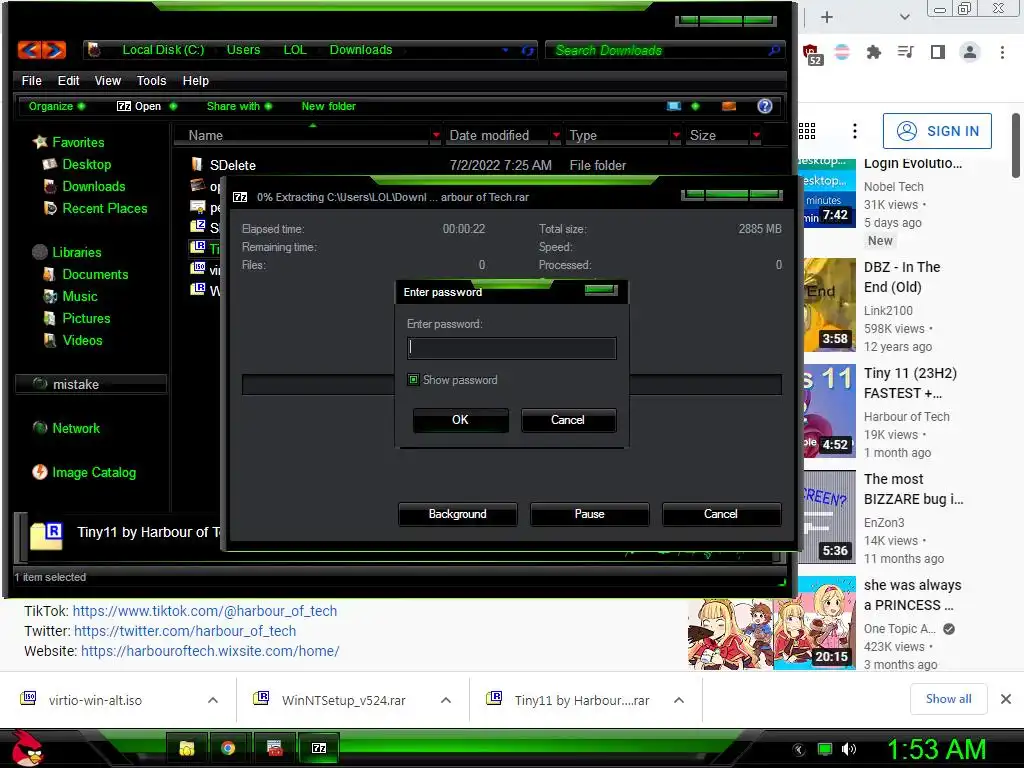Image resolution: width=1024 pixels, height=768 pixels.
Task: Open the harbouroftech.wixsite.com website link
Action: point(210,651)
